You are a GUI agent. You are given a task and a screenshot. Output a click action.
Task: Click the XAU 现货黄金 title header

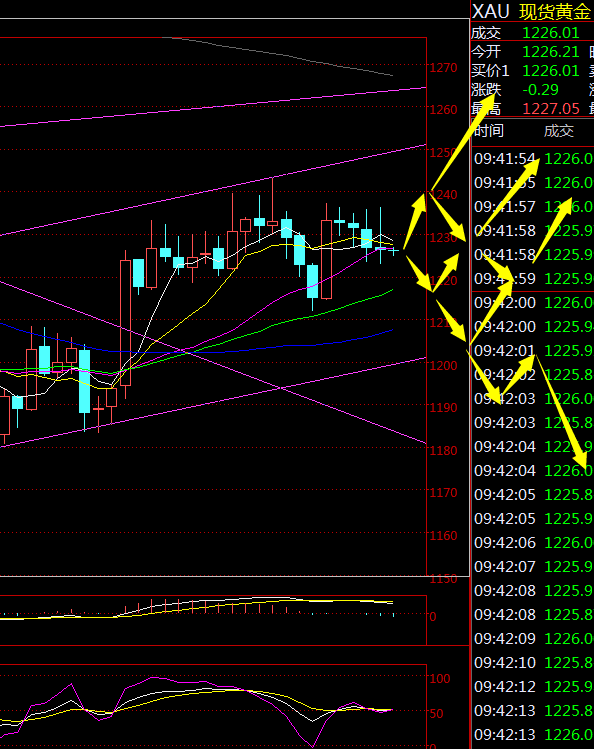[532, 11]
